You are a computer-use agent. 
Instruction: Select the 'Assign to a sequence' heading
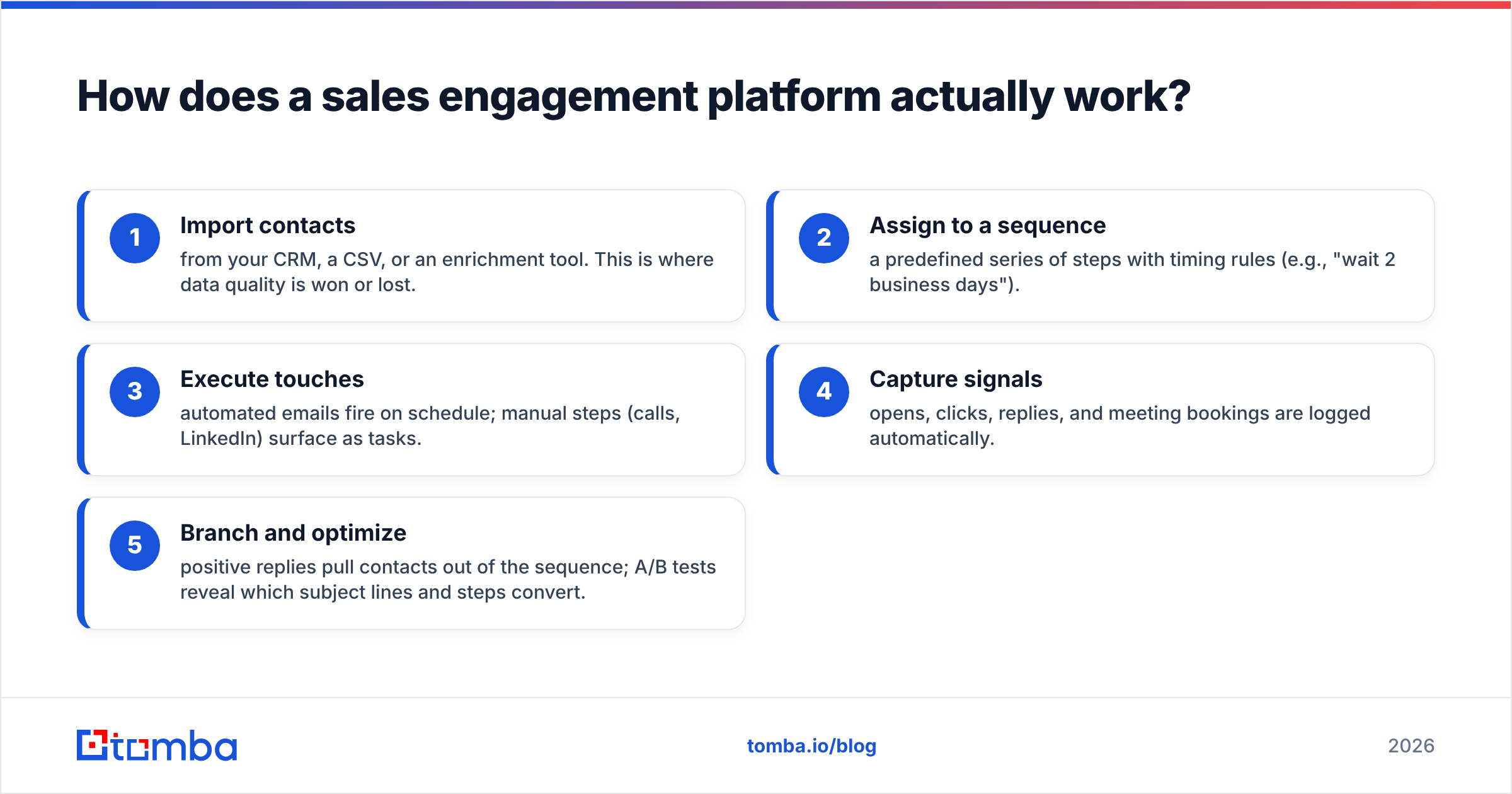pyautogui.click(x=987, y=226)
